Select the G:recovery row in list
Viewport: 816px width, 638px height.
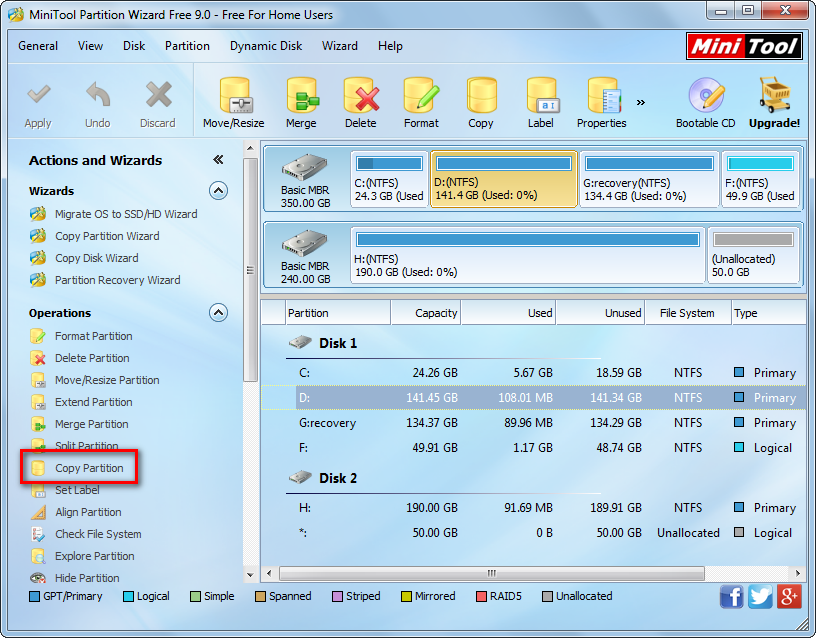(533, 423)
